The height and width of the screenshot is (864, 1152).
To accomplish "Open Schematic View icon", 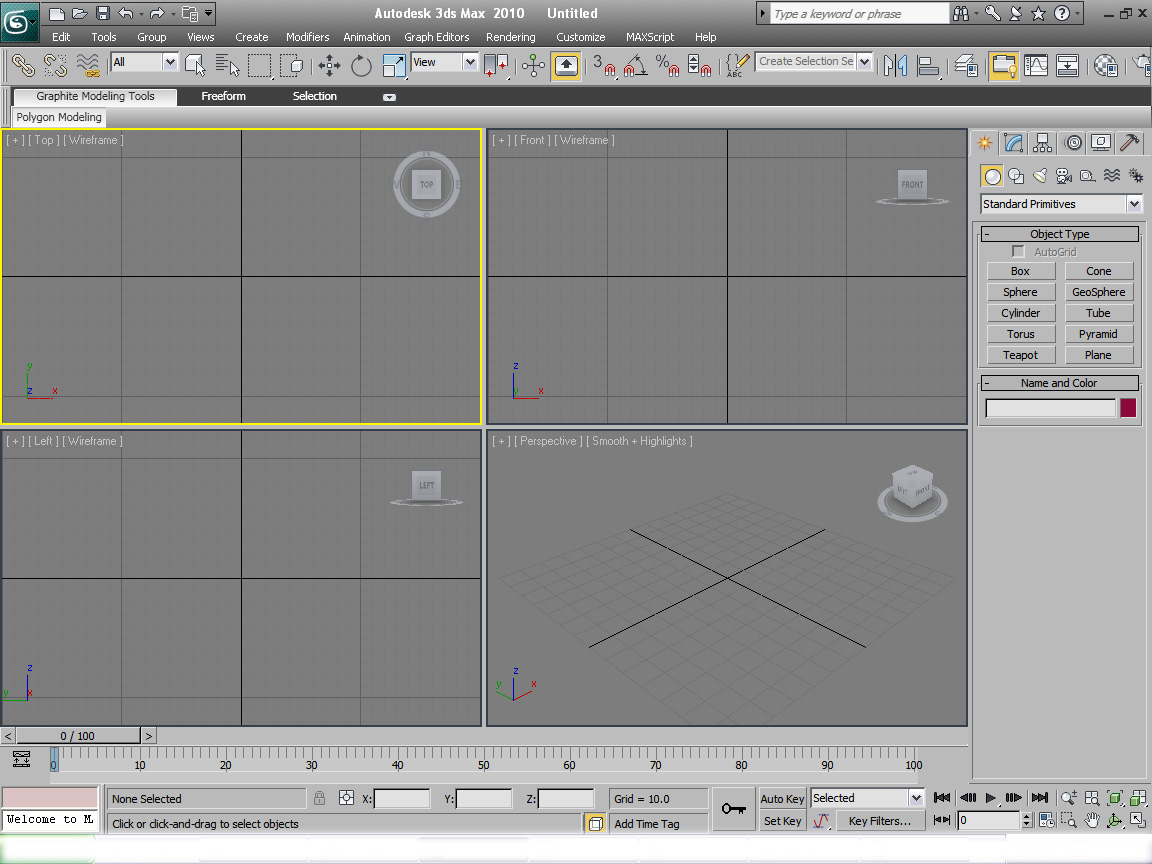I will 1068,65.
